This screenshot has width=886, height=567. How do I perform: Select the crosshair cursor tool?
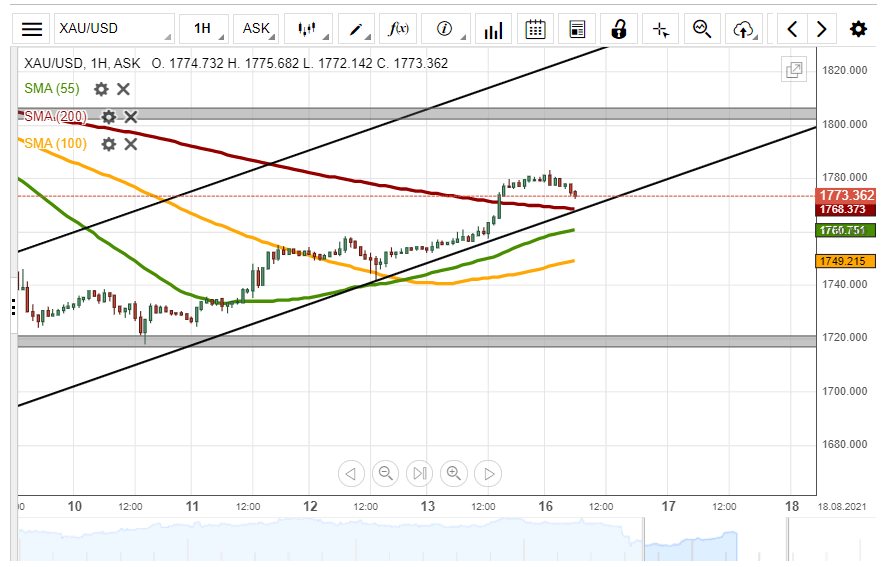[x=661, y=29]
